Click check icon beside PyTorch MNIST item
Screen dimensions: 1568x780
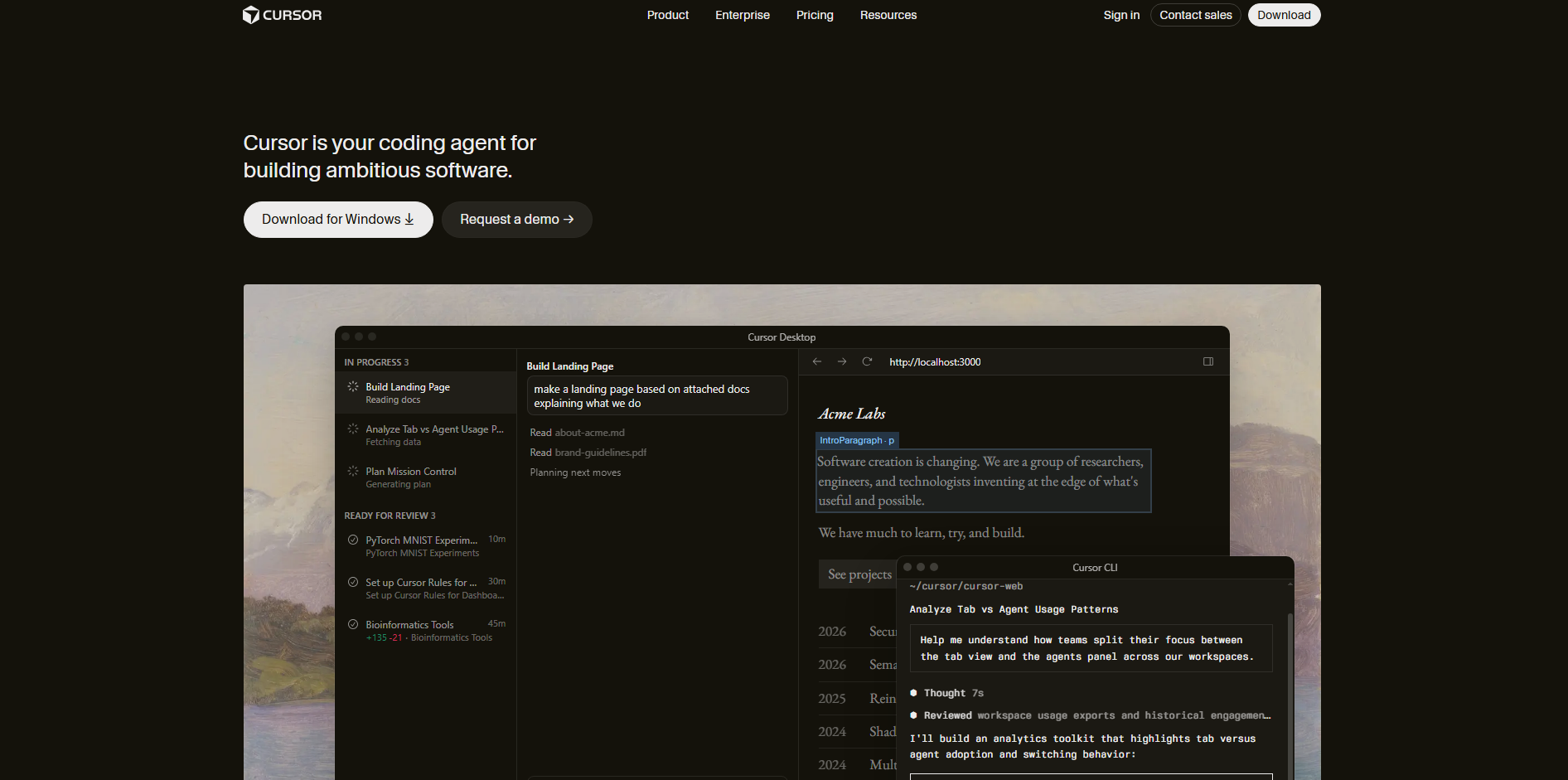tap(353, 540)
